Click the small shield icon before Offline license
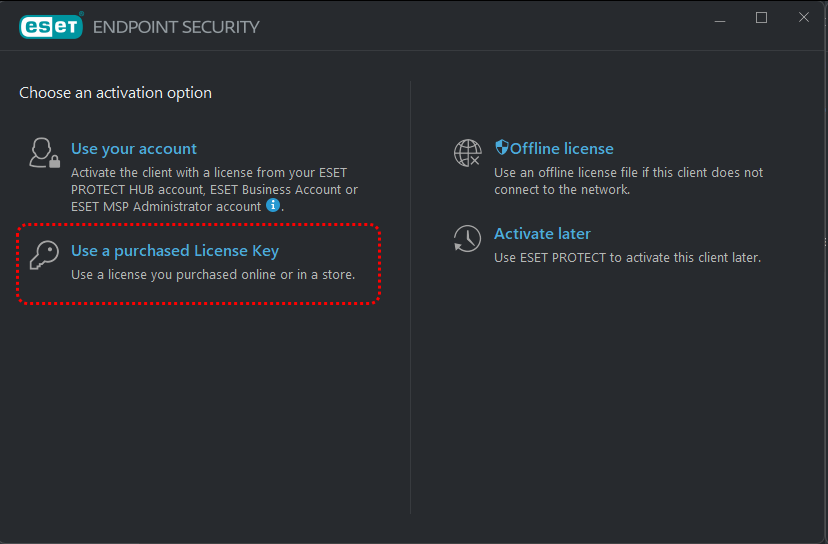The height and width of the screenshot is (544, 828). [x=502, y=148]
